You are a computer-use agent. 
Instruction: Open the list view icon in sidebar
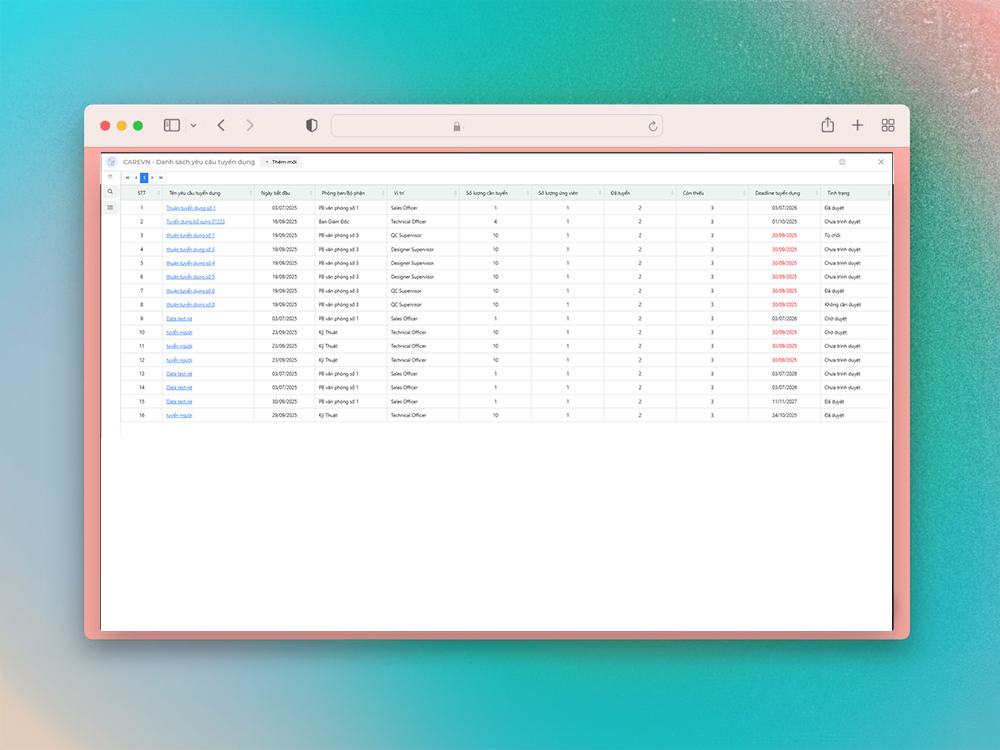point(110,207)
